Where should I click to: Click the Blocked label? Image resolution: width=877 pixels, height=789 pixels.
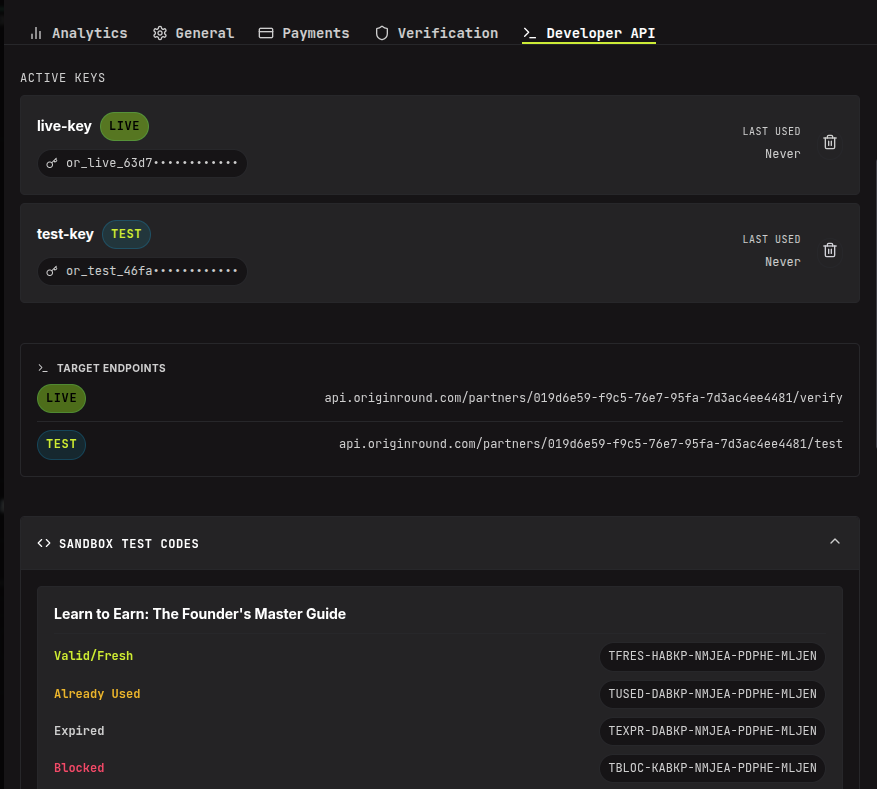79,768
